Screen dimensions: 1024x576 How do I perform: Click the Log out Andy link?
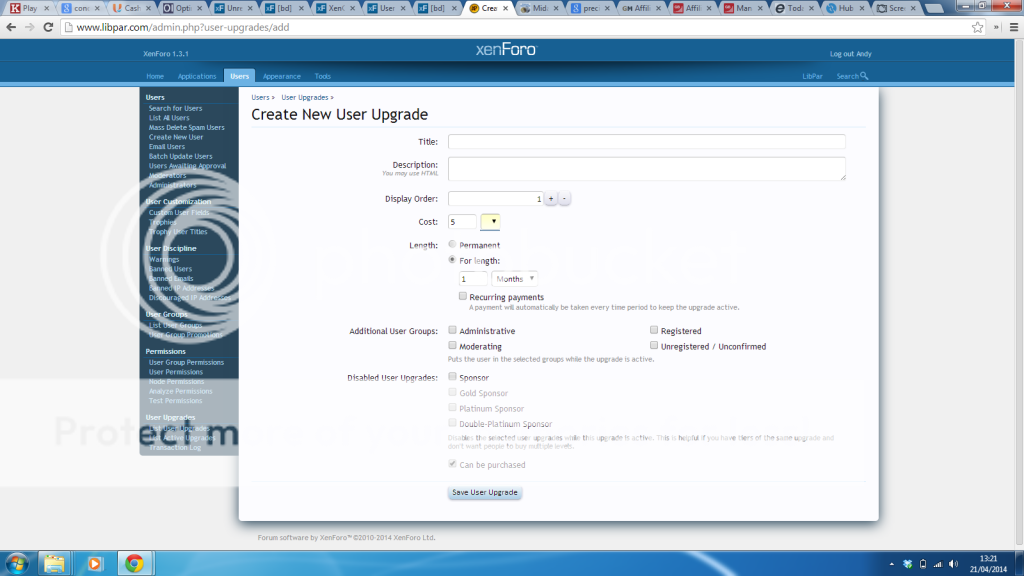click(850, 53)
